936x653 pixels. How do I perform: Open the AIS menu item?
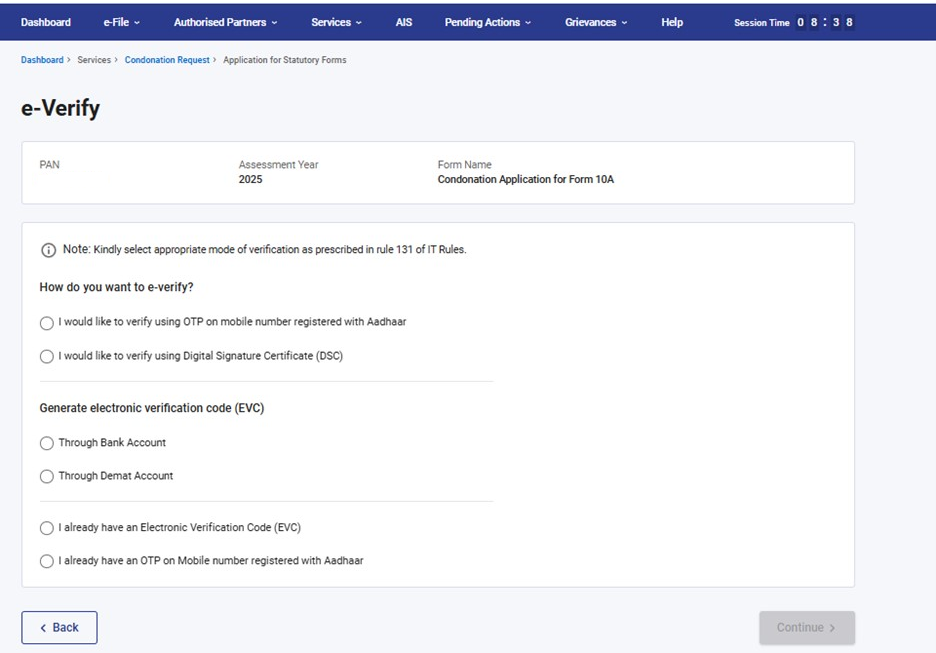pyautogui.click(x=404, y=22)
